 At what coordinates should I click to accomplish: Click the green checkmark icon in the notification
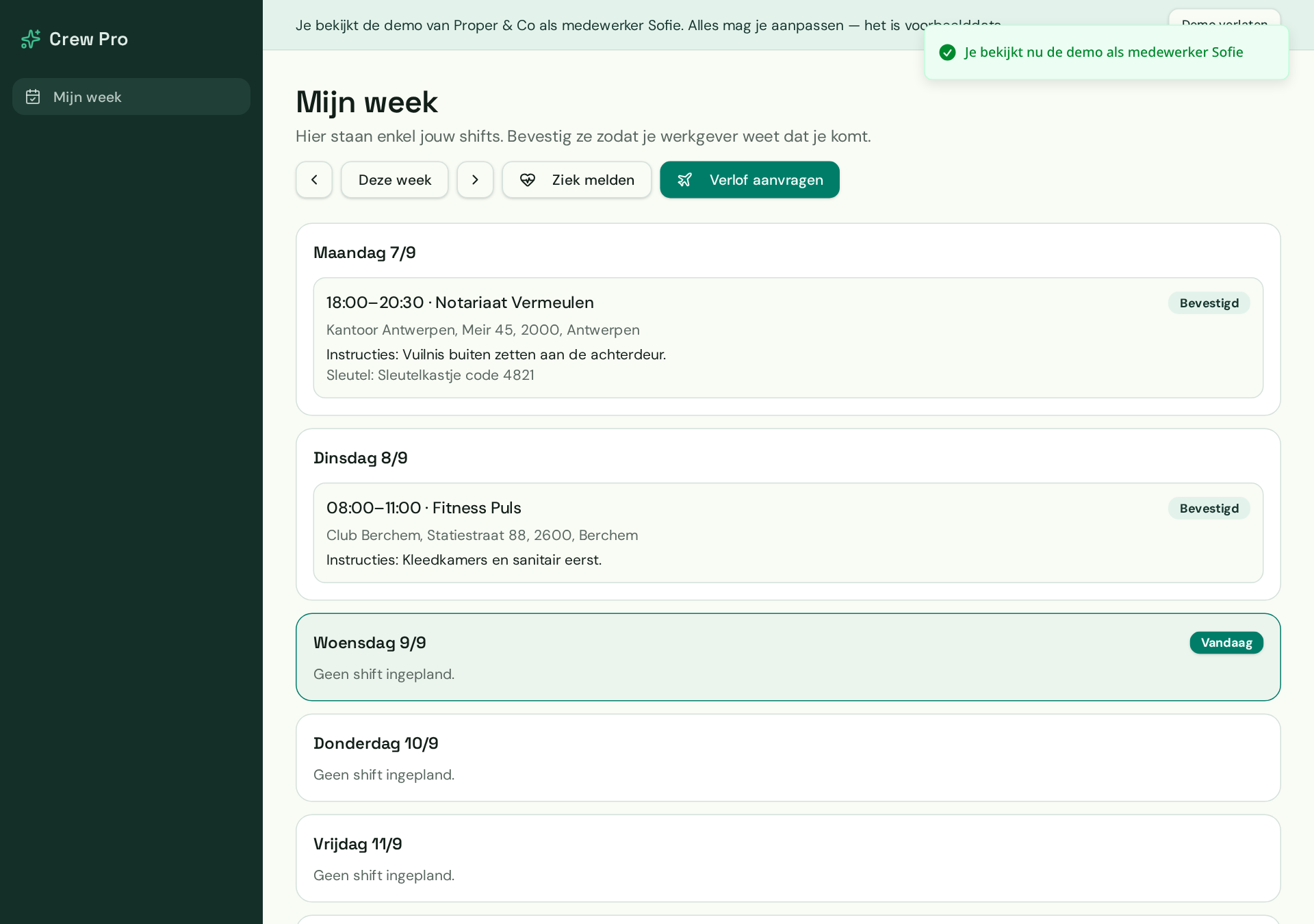(947, 53)
